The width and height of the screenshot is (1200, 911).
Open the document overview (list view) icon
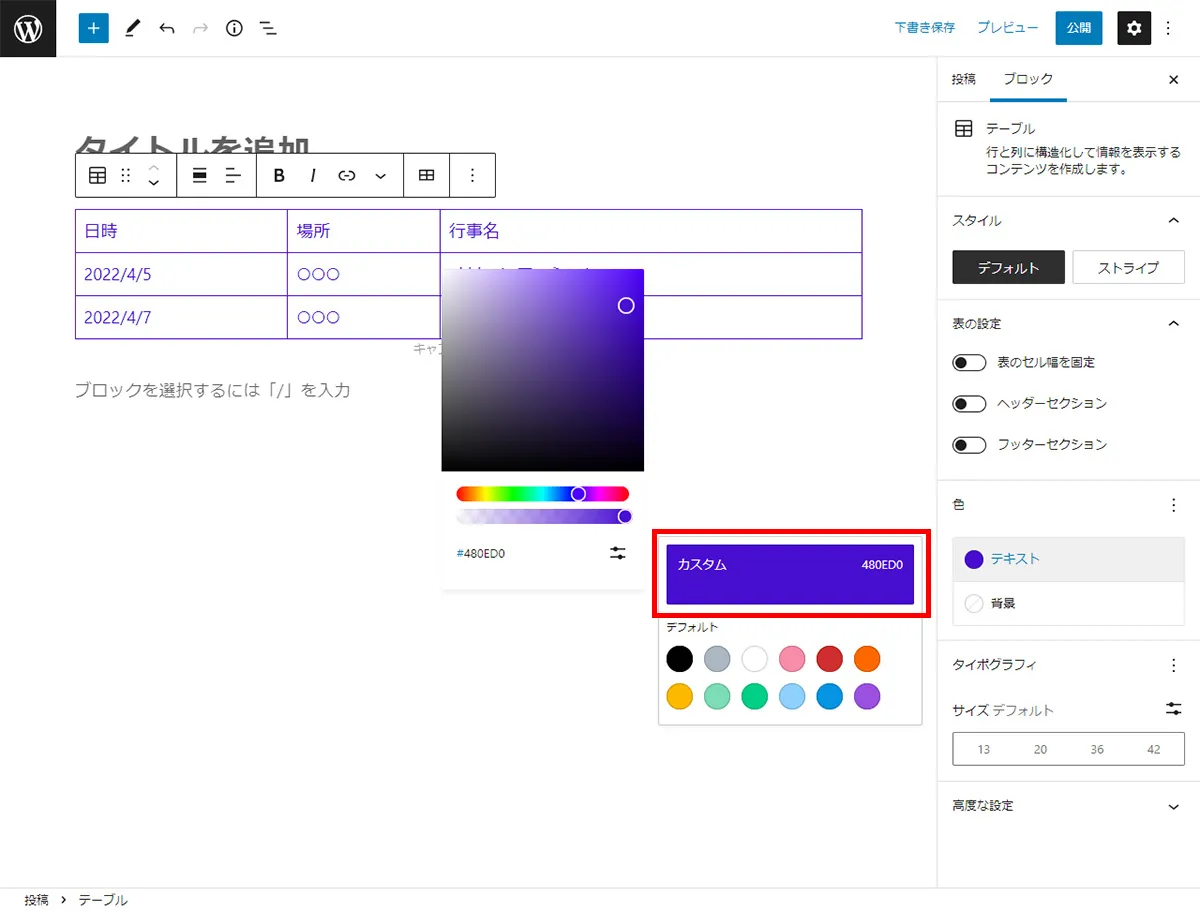(x=268, y=28)
